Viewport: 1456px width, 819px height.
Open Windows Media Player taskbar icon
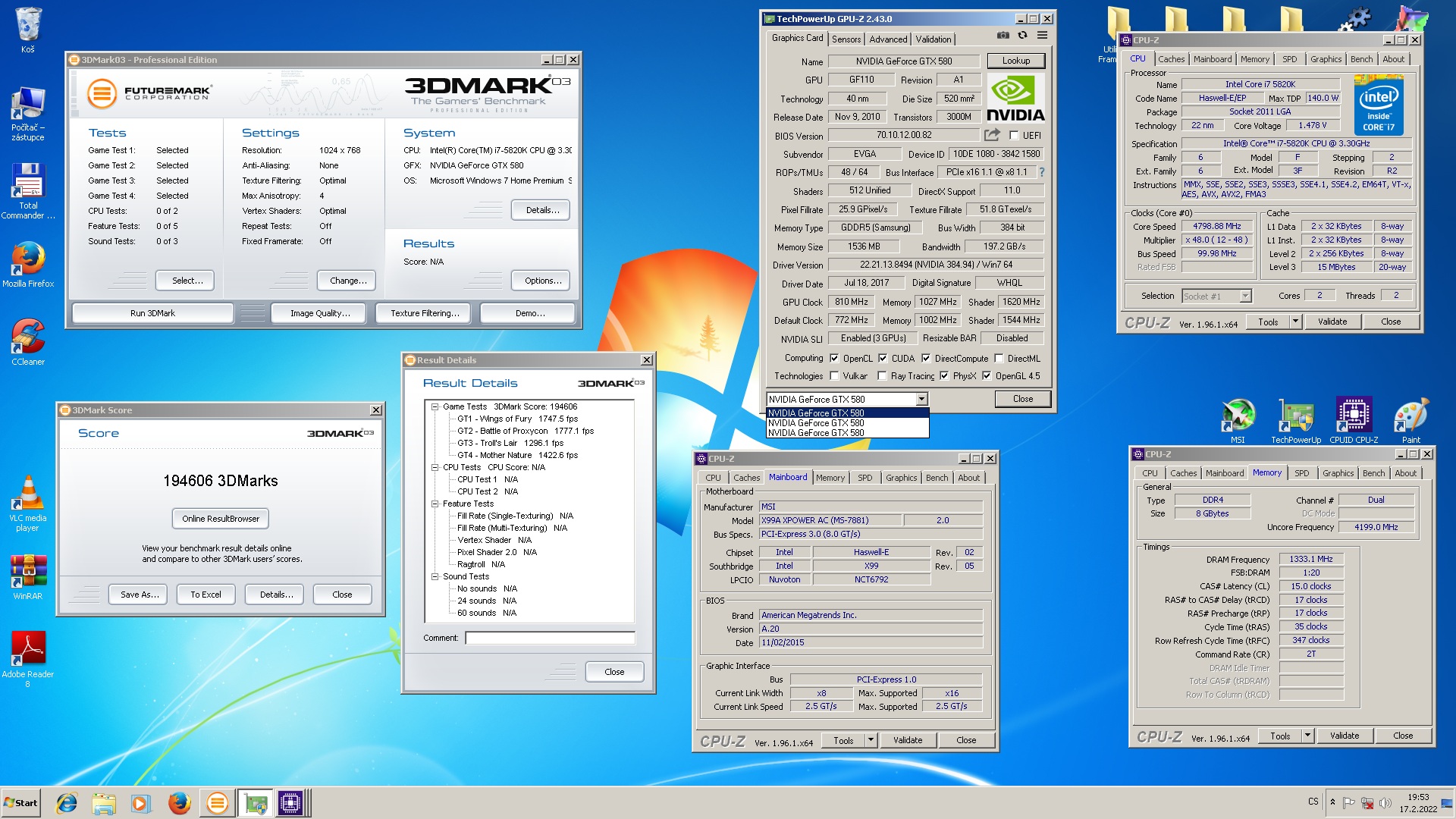coord(140,803)
